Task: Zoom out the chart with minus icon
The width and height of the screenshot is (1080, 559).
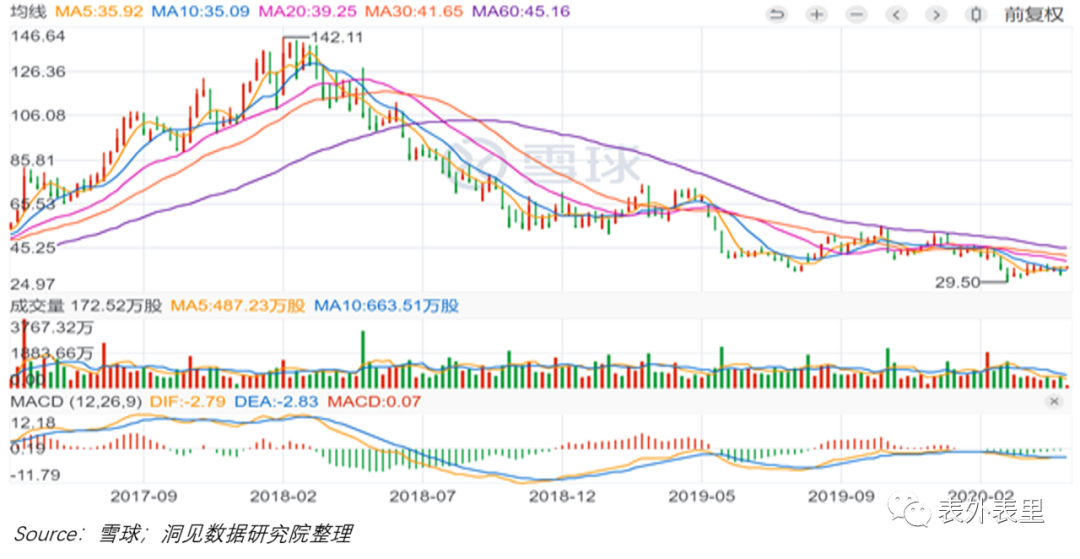Action: pyautogui.click(x=857, y=14)
